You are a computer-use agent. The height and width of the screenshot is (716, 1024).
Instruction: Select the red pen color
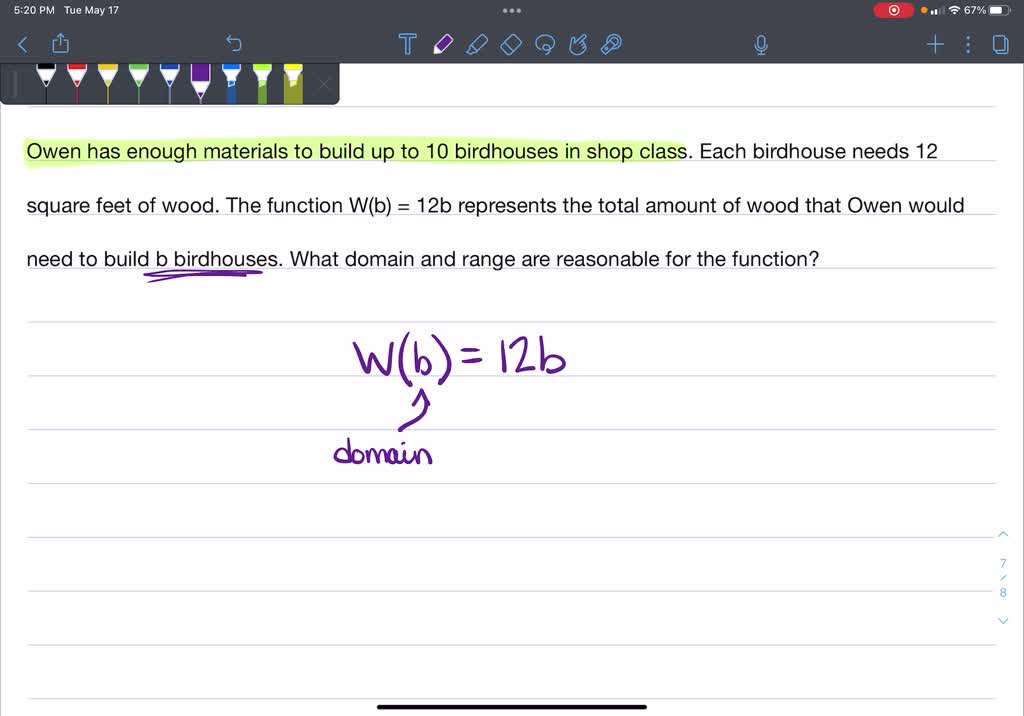point(76,82)
